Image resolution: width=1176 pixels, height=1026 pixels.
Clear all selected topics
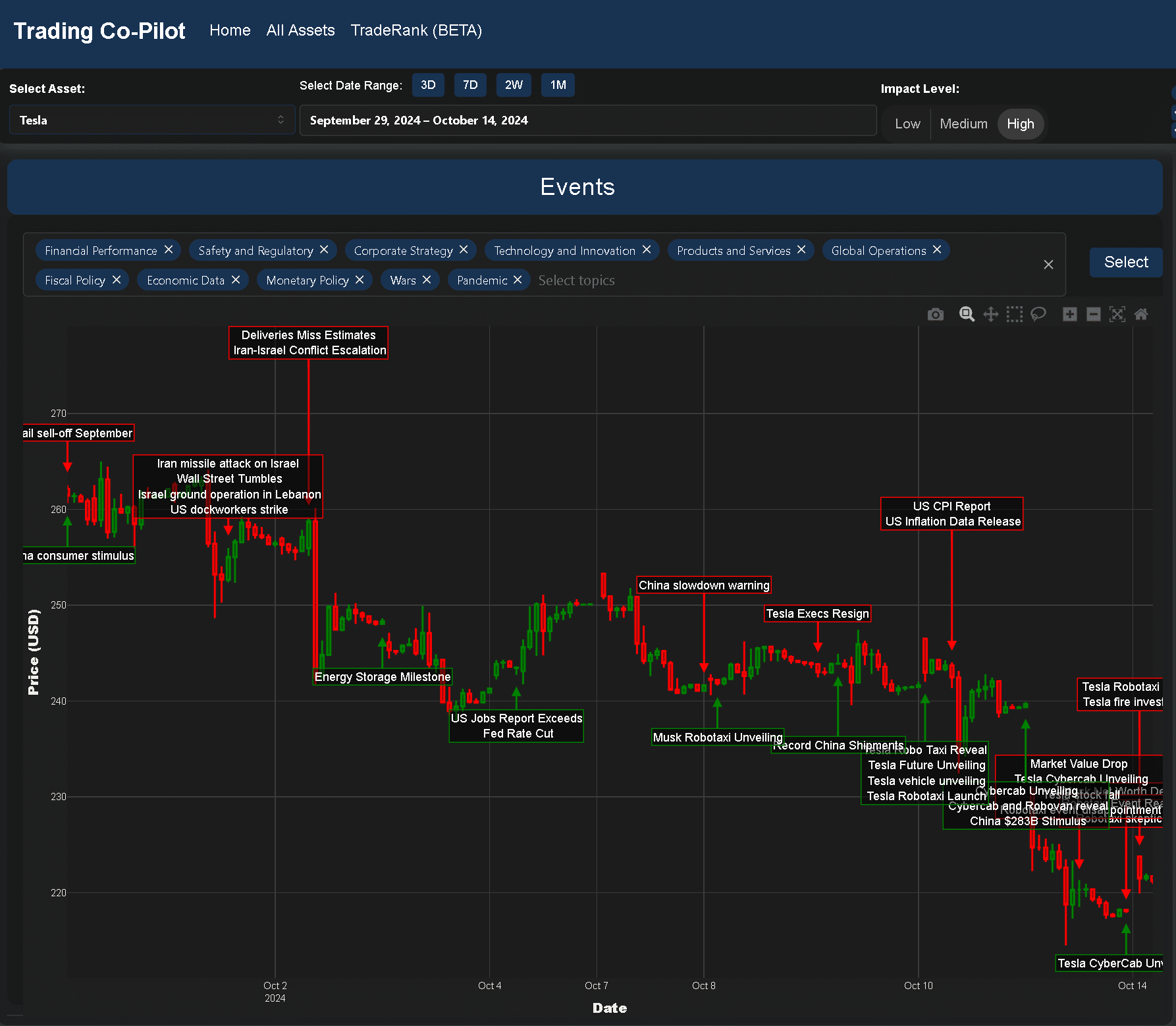click(1049, 265)
